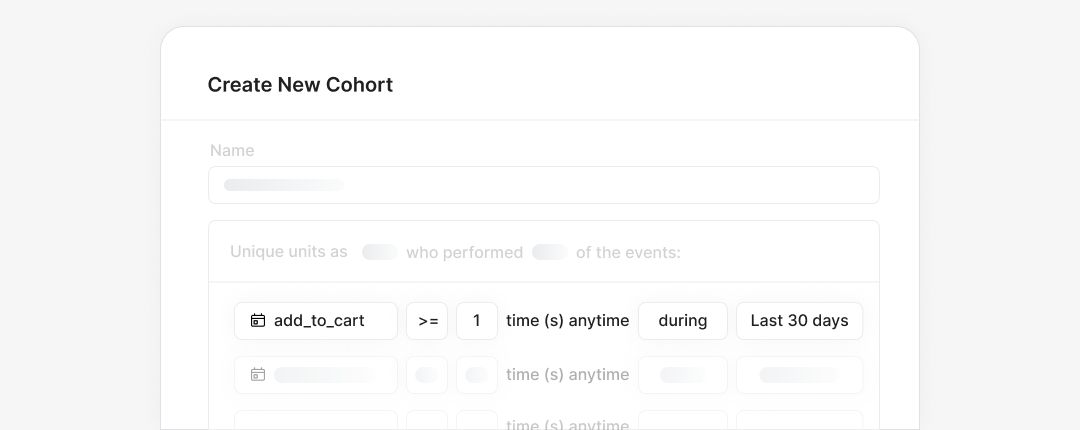Click the 'Name' field label
The height and width of the screenshot is (430, 1080).
pyautogui.click(x=232, y=151)
